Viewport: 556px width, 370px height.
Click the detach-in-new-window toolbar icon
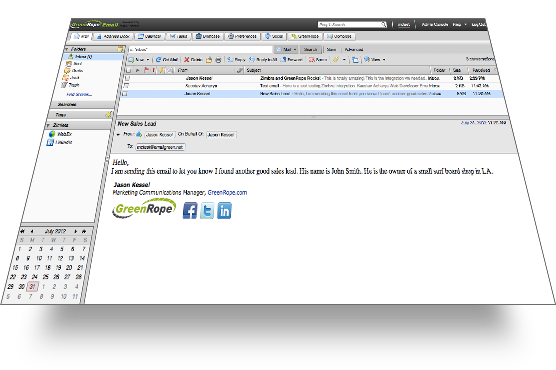point(355,60)
